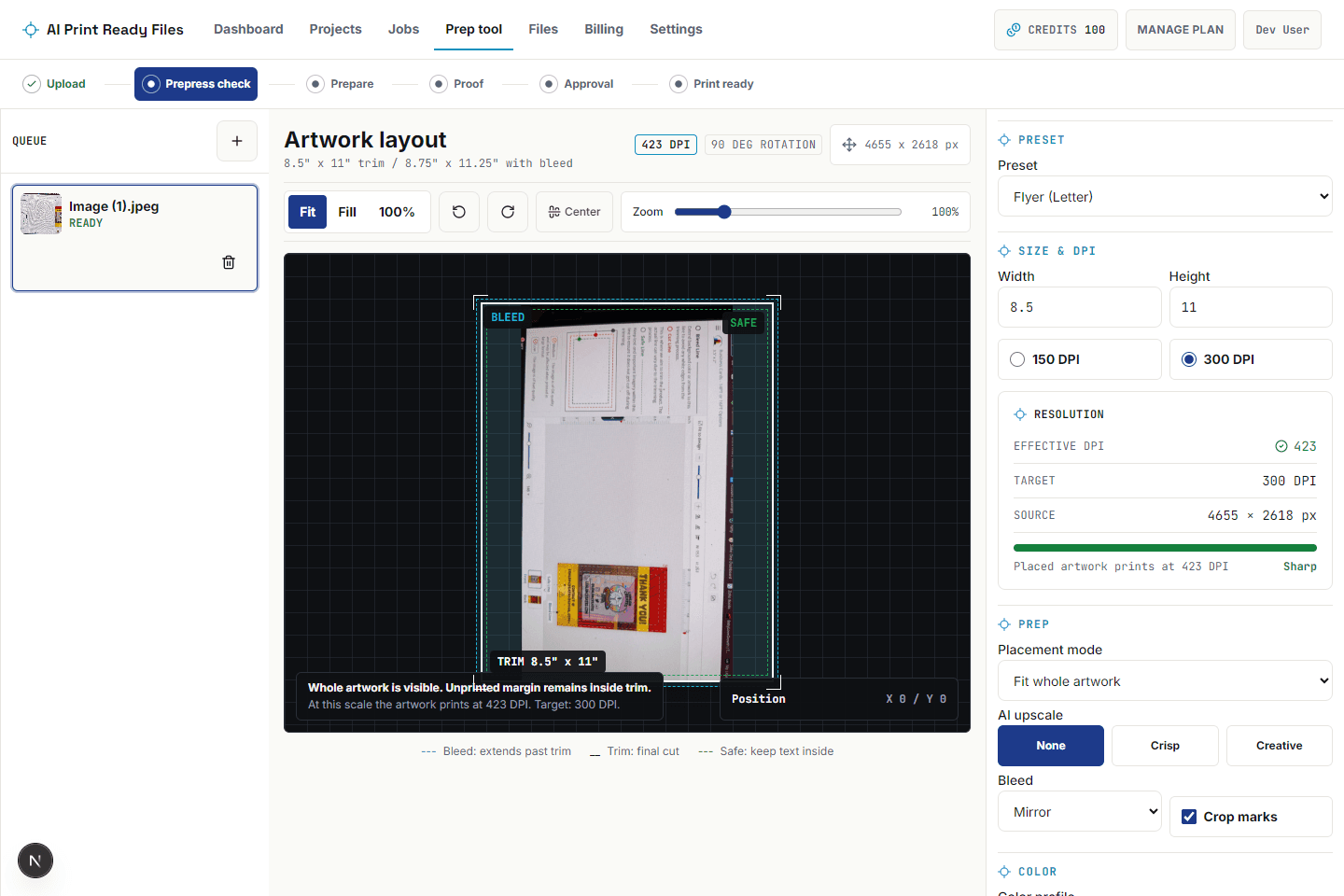
Task: Click the Preset section crosshair icon
Action: click(1004, 140)
